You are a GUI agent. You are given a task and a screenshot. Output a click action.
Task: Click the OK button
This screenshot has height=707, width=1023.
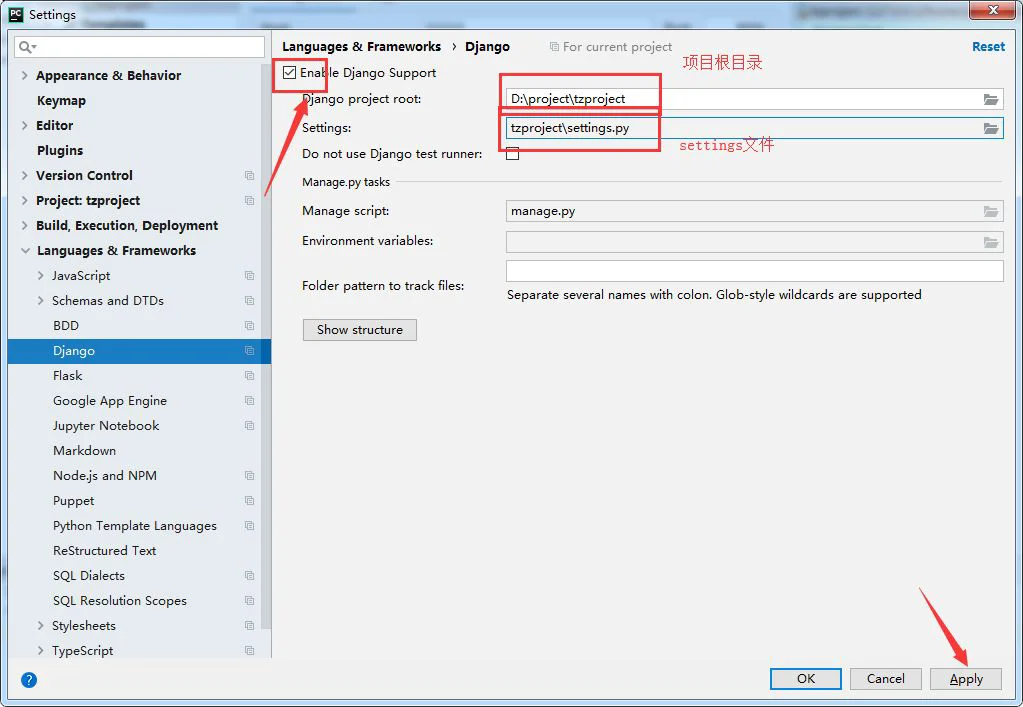806,679
